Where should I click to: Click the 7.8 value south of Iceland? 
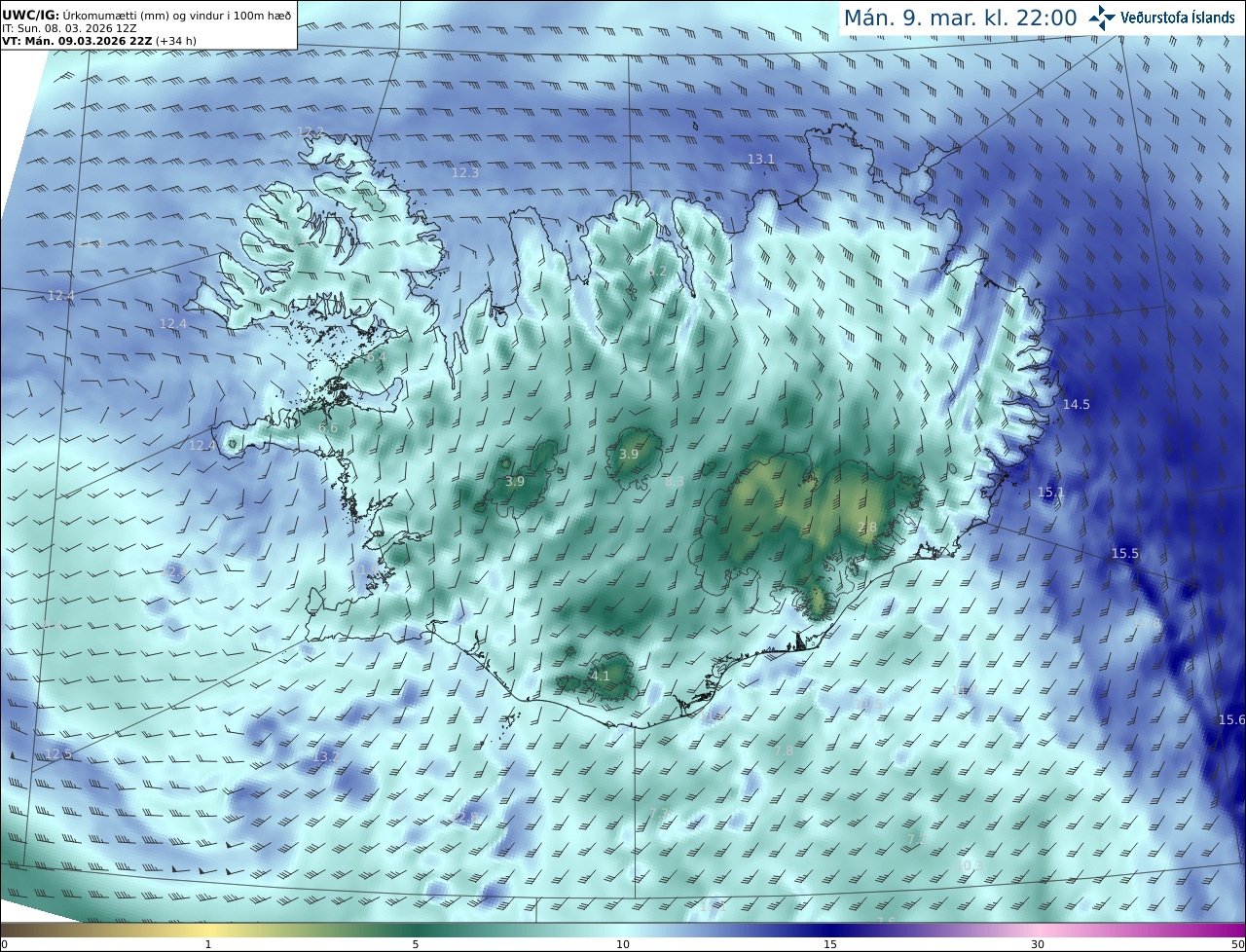point(784,751)
